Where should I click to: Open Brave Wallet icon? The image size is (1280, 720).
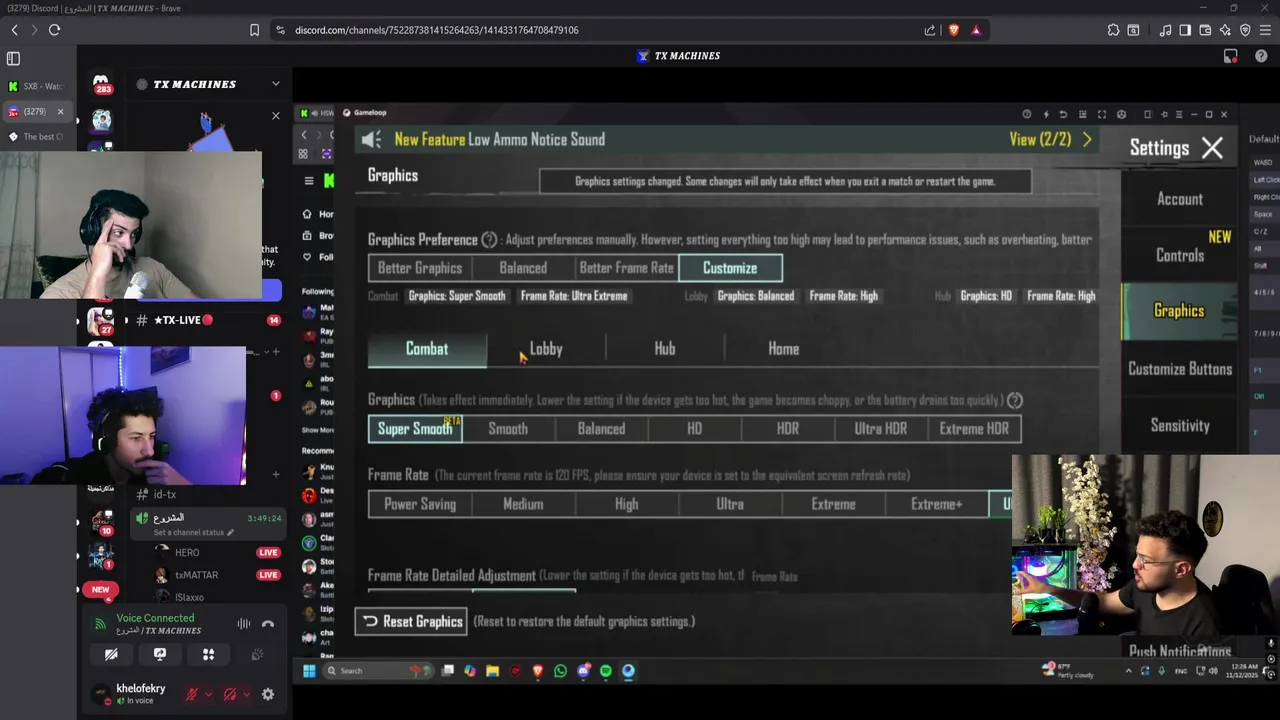(x=1205, y=30)
